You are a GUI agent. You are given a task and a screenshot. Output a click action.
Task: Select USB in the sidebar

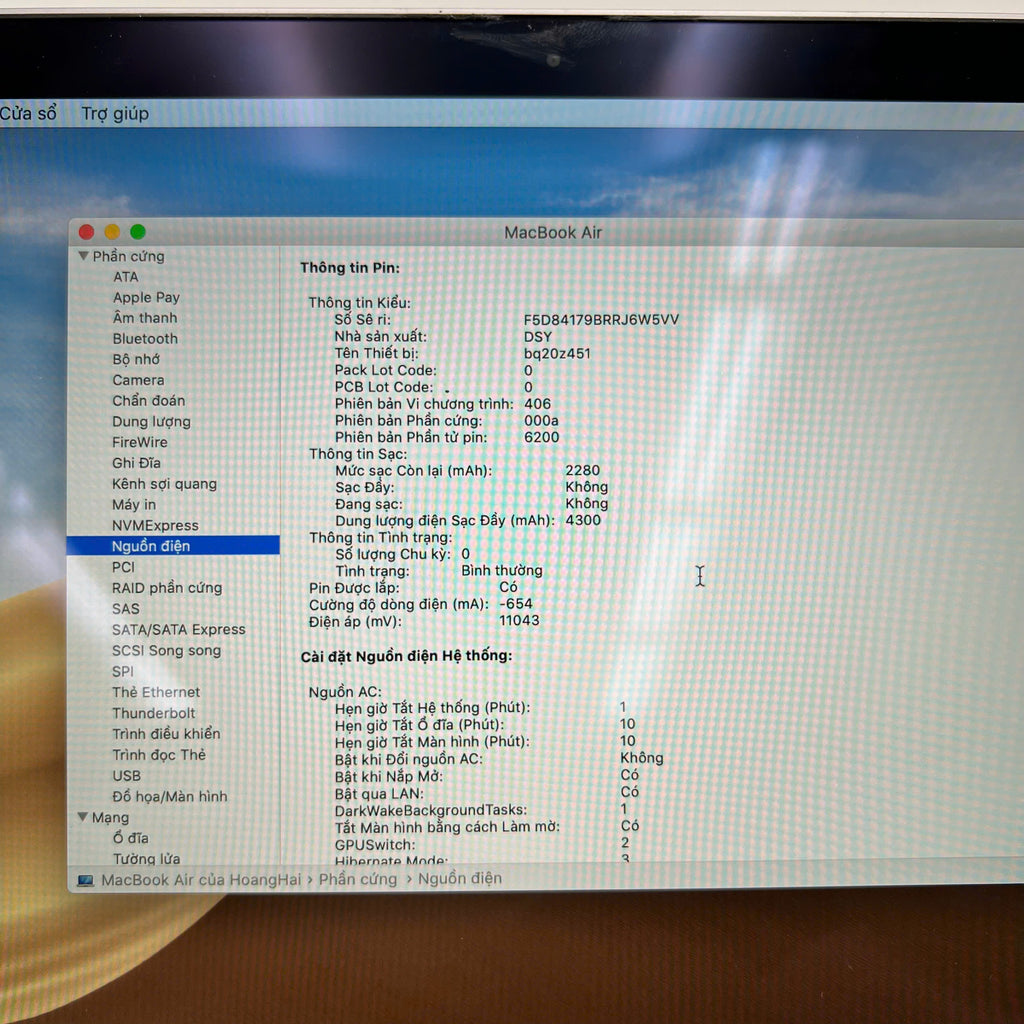(126, 776)
